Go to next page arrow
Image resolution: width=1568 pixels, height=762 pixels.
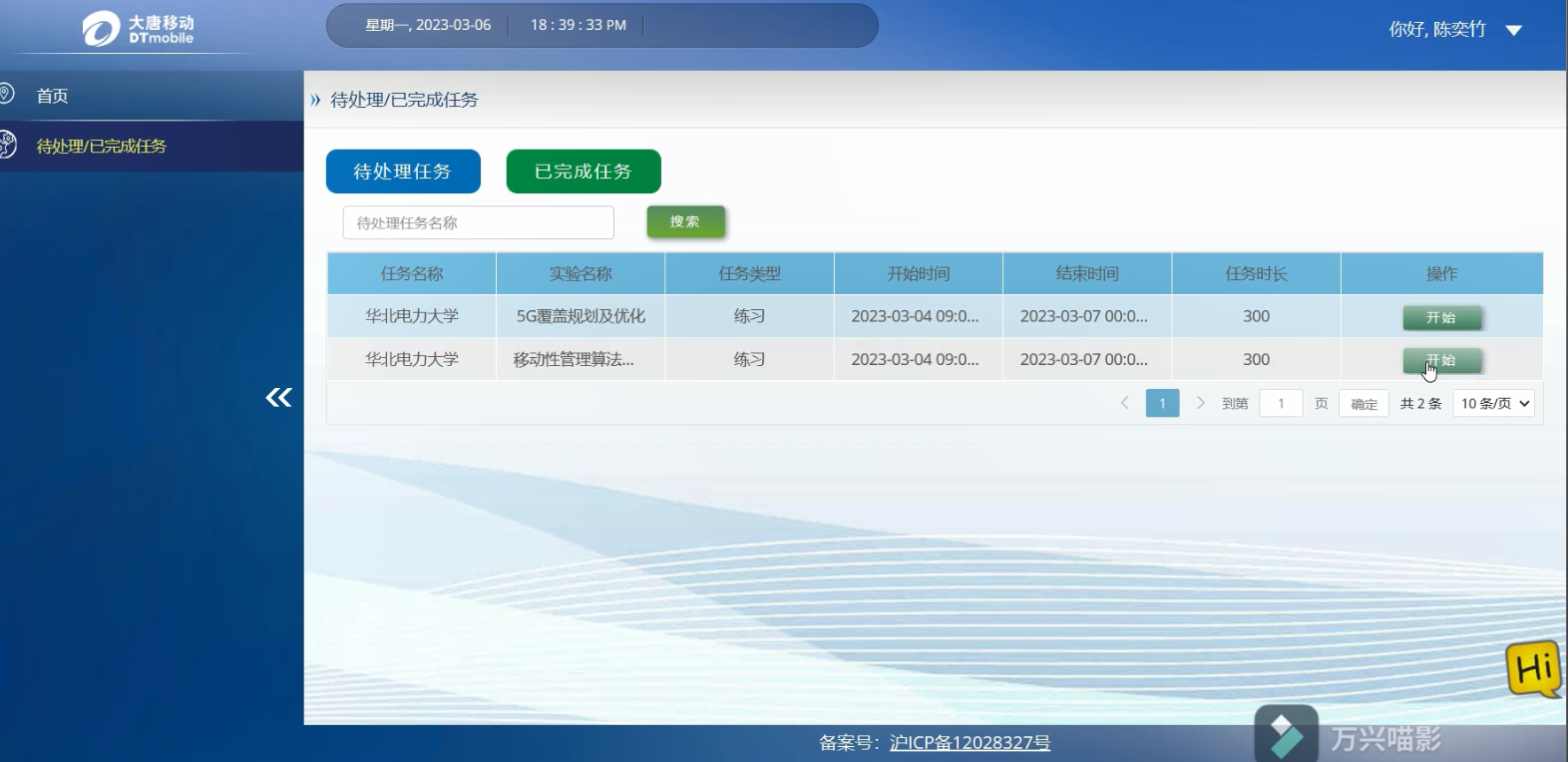(1200, 403)
